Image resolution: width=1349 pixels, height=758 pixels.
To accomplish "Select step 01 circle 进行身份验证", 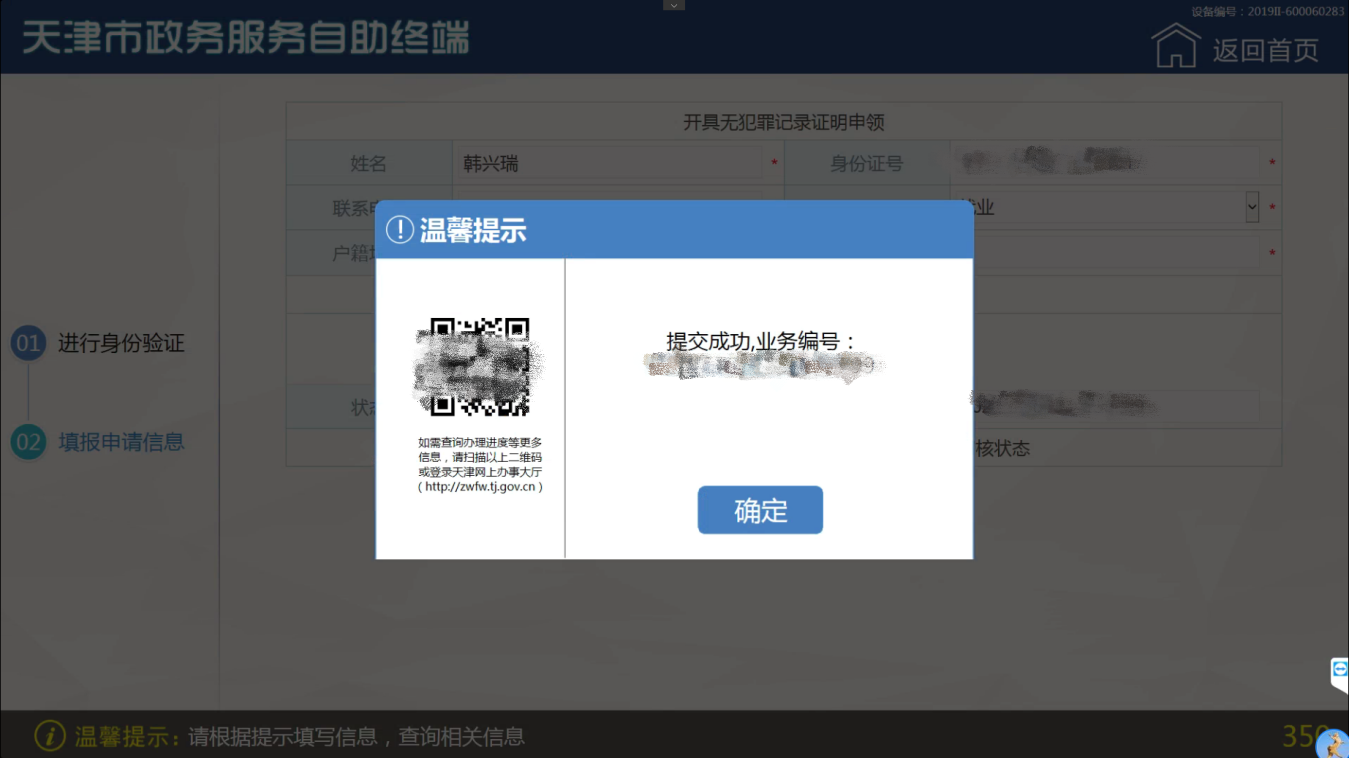I will pyautogui.click(x=28, y=344).
